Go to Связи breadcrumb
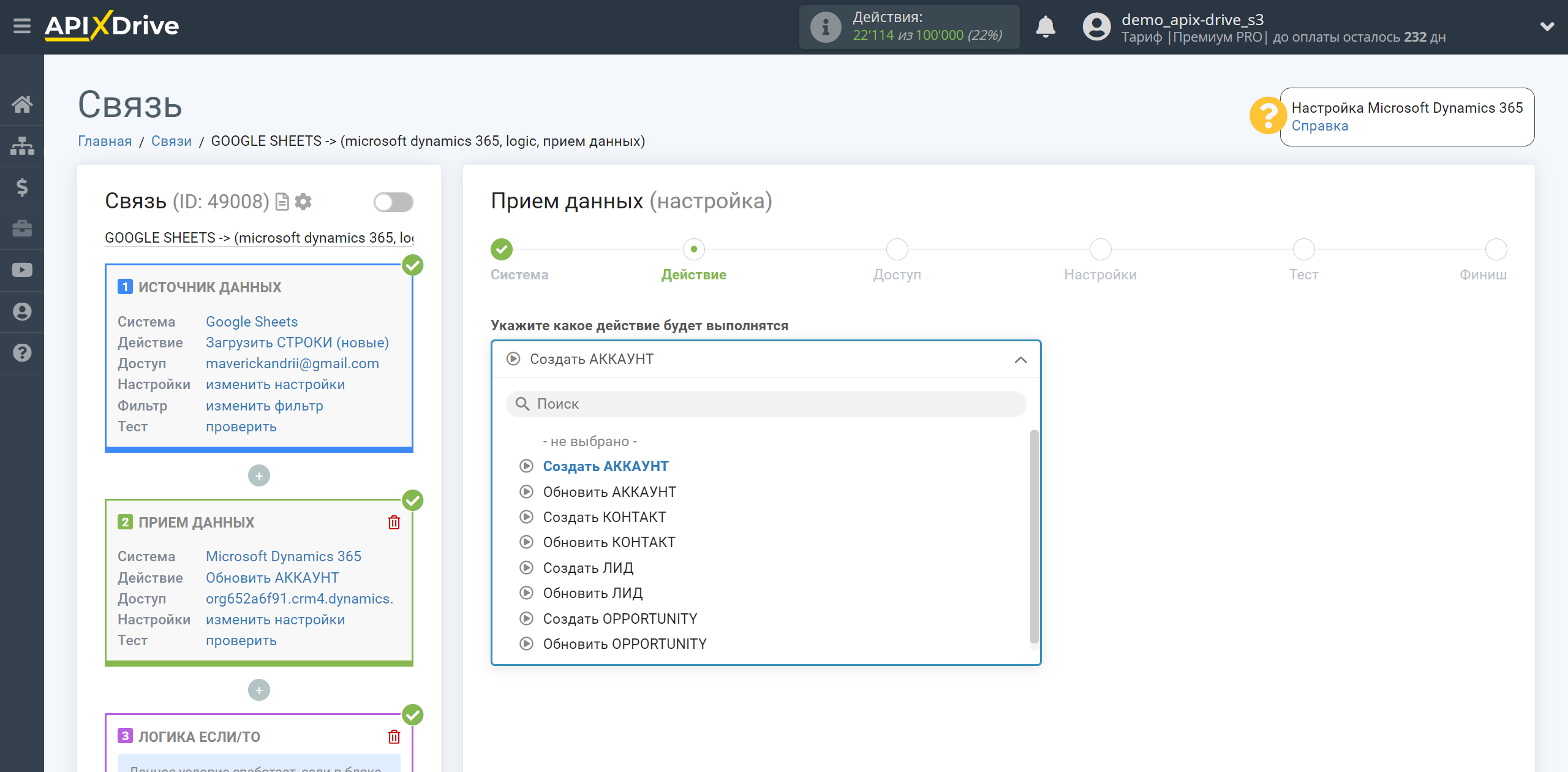This screenshot has height=772, width=1568. coord(171,142)
